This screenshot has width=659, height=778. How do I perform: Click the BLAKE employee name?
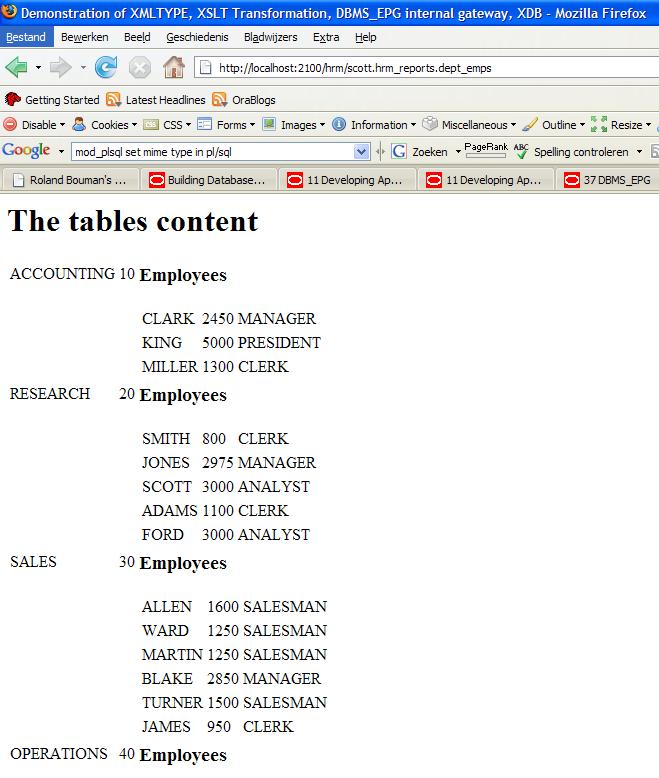pos(167,679)
